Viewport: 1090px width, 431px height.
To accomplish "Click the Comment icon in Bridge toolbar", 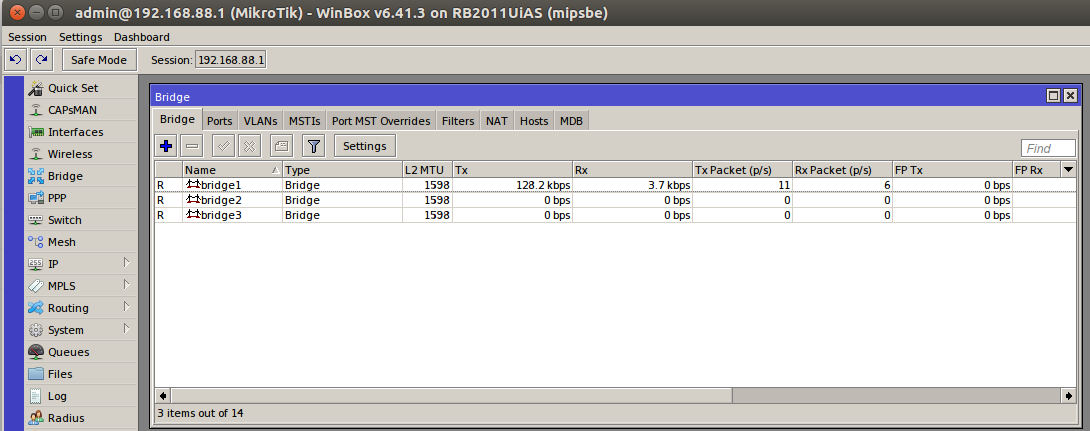I will click(x=282, y=146).
